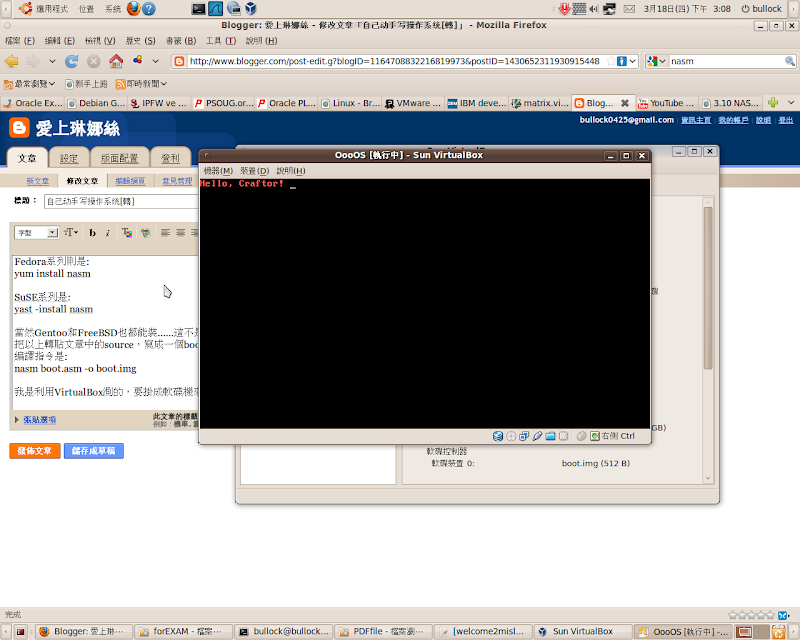Click the logout link in Blogger header
The height and width of the screenshot is (640, 800).
click(x=786, y=120)
